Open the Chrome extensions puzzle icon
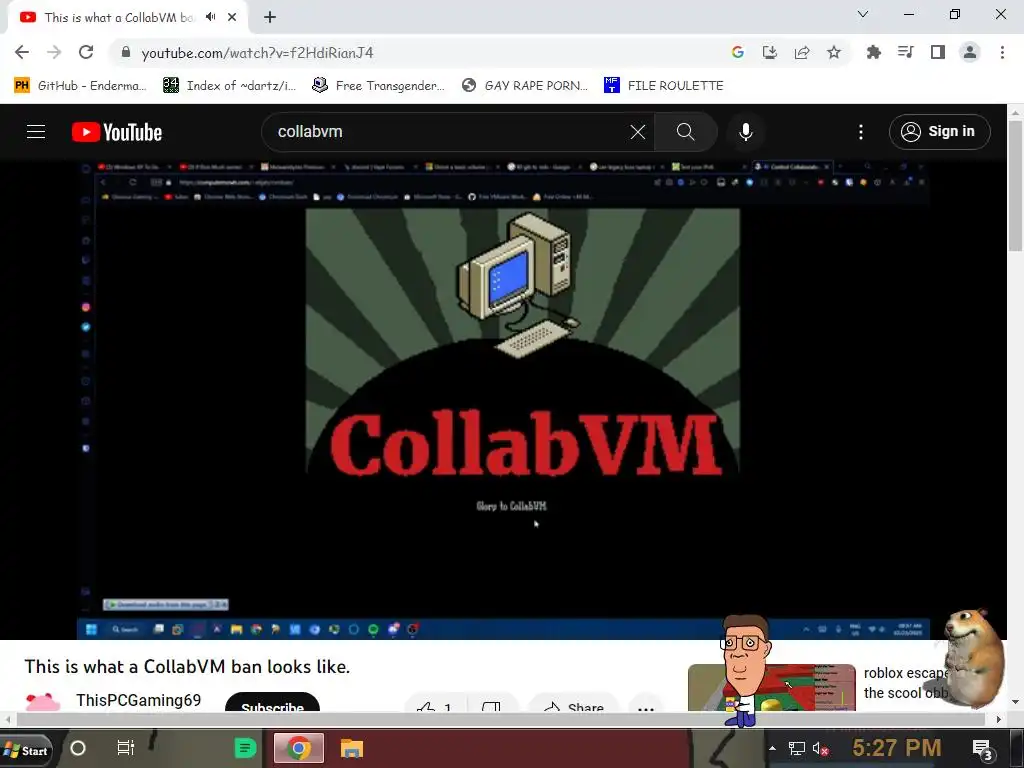 [874, 52]
